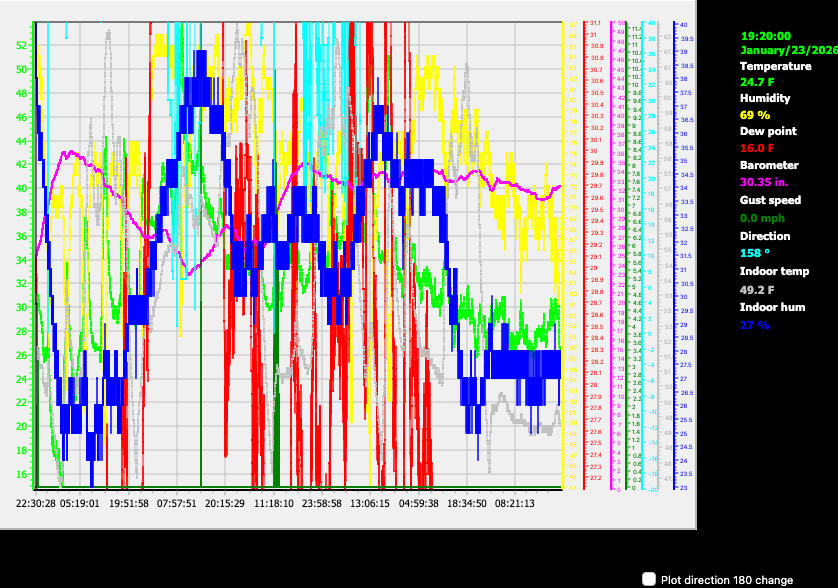
Task: Click the yellow 69 % humidity value
Action: pyautogui.click(x=755, y=115)
